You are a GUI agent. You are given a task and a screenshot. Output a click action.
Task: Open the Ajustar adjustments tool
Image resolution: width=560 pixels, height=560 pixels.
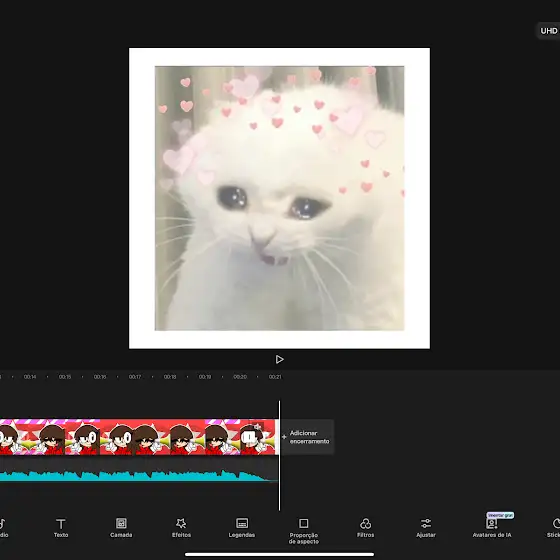coord(426,528)
